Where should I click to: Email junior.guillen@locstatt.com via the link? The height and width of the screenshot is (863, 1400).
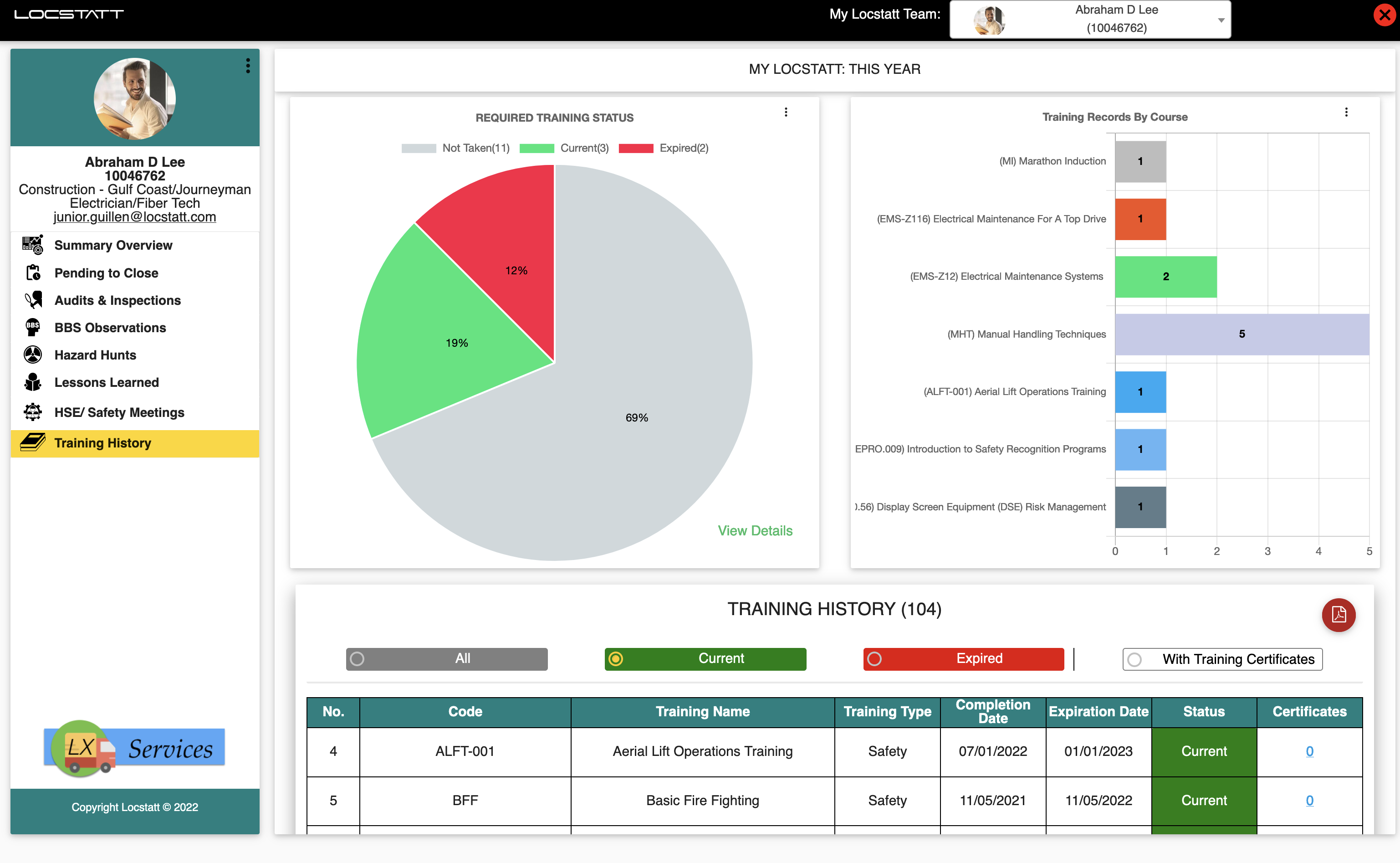coord(134,216)
